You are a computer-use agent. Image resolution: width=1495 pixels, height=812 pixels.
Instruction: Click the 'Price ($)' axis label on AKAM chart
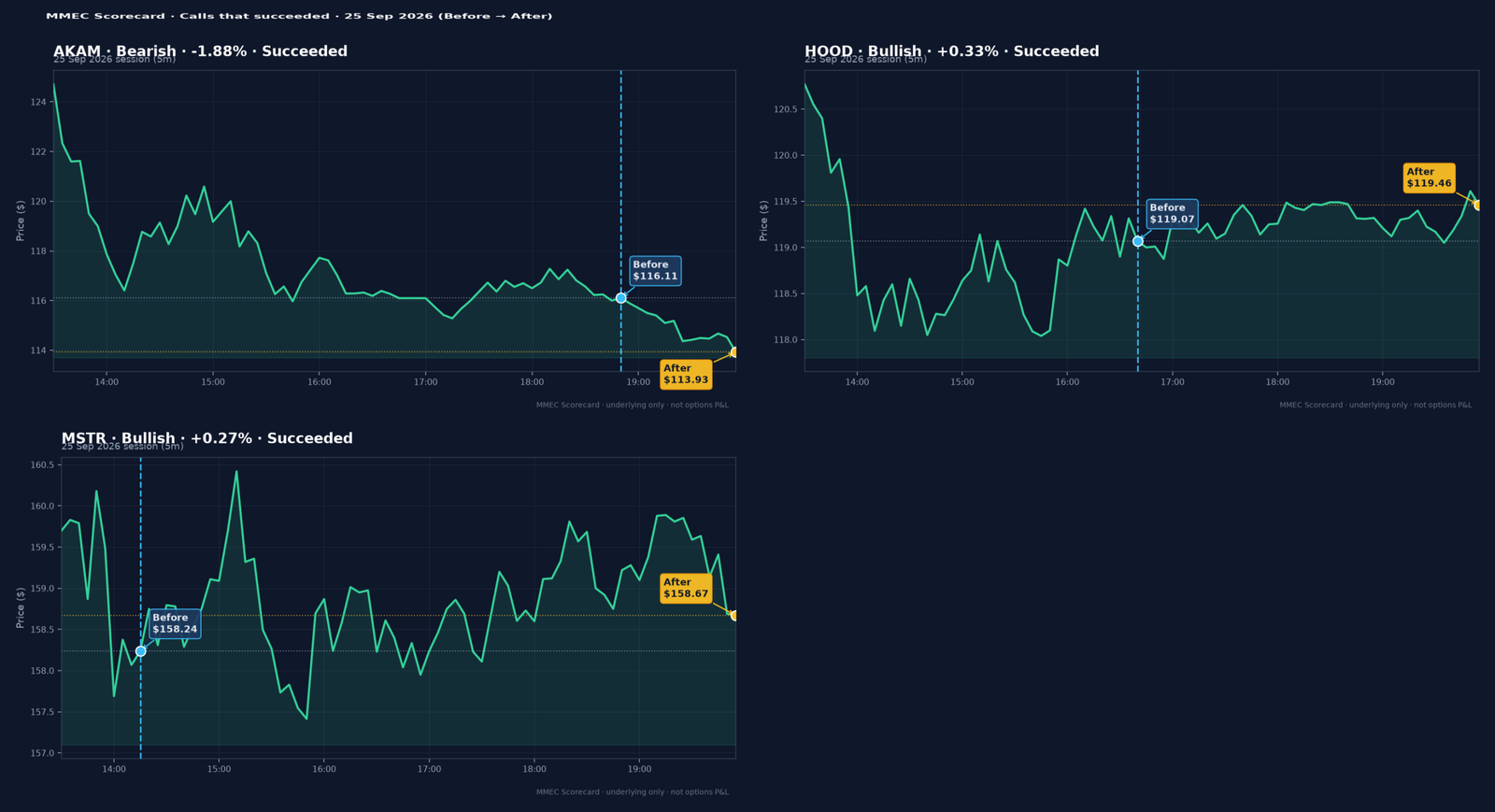[21, 221]
